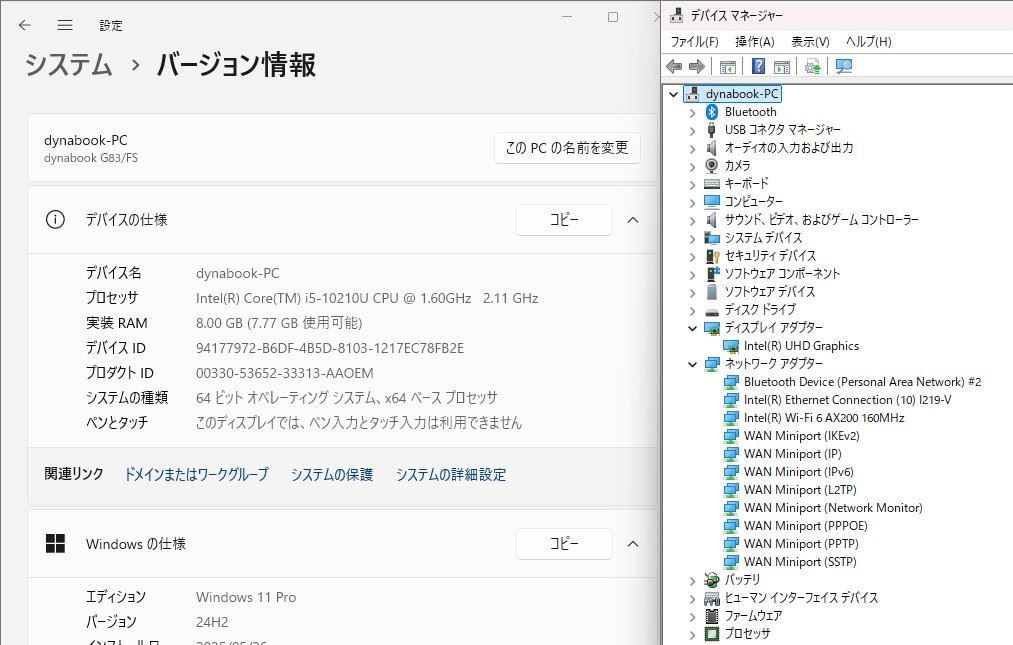Toggle the action pane toolbar icon
This screenshot has height=645, width=1013.
(x=782, y=67)
